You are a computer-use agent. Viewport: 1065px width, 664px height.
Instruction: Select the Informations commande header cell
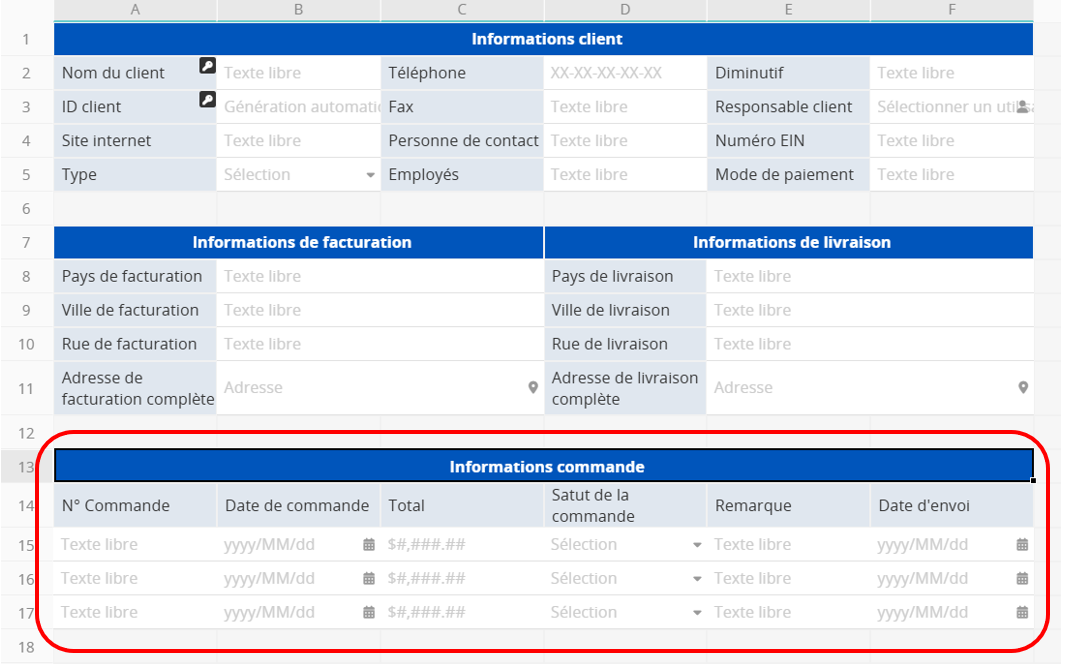[x=545, y=467]
